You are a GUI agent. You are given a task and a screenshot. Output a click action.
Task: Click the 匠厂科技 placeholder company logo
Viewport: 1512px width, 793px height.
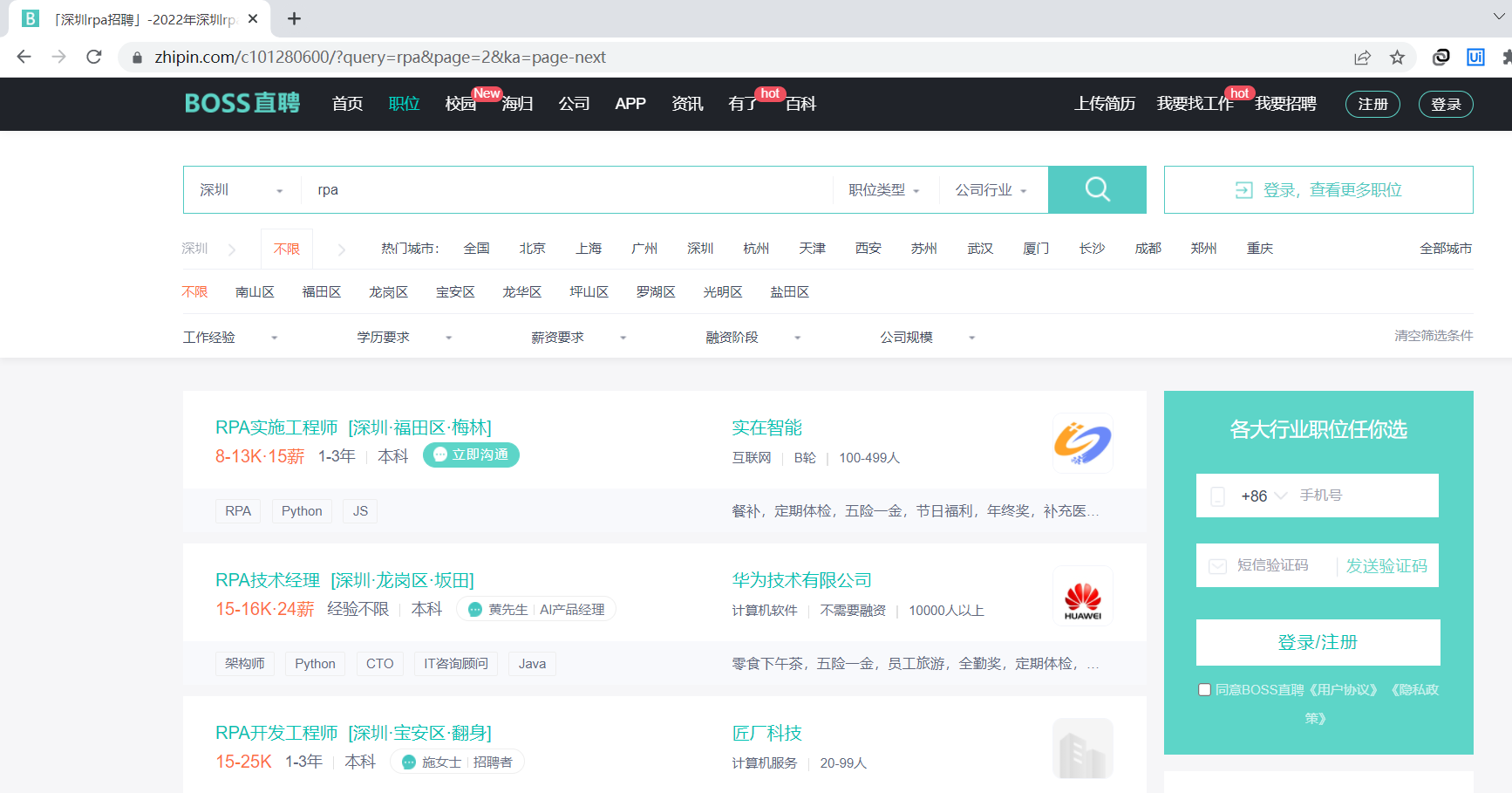(1082, 749)
